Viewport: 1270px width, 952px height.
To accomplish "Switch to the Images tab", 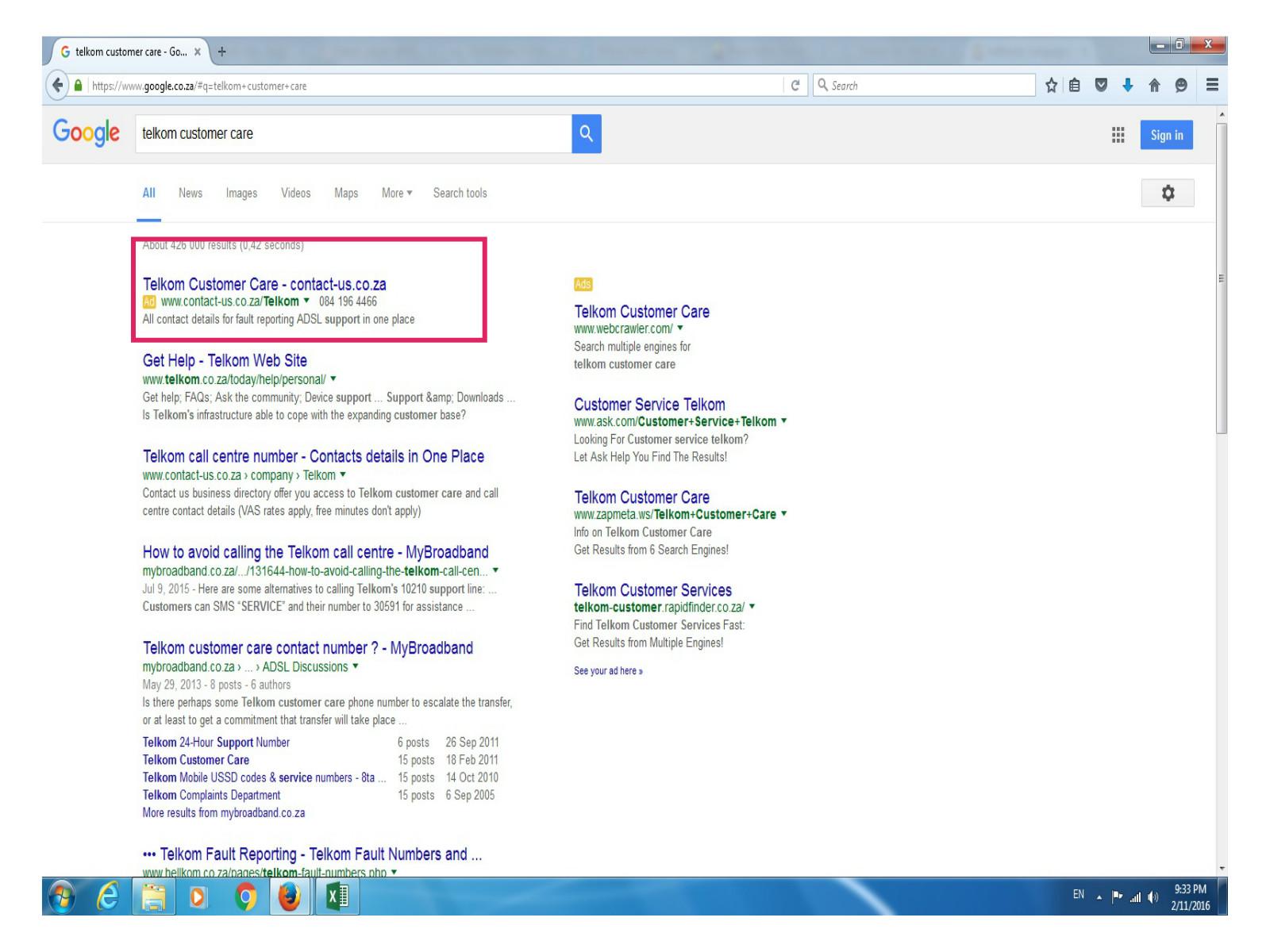I will (241, 193).
